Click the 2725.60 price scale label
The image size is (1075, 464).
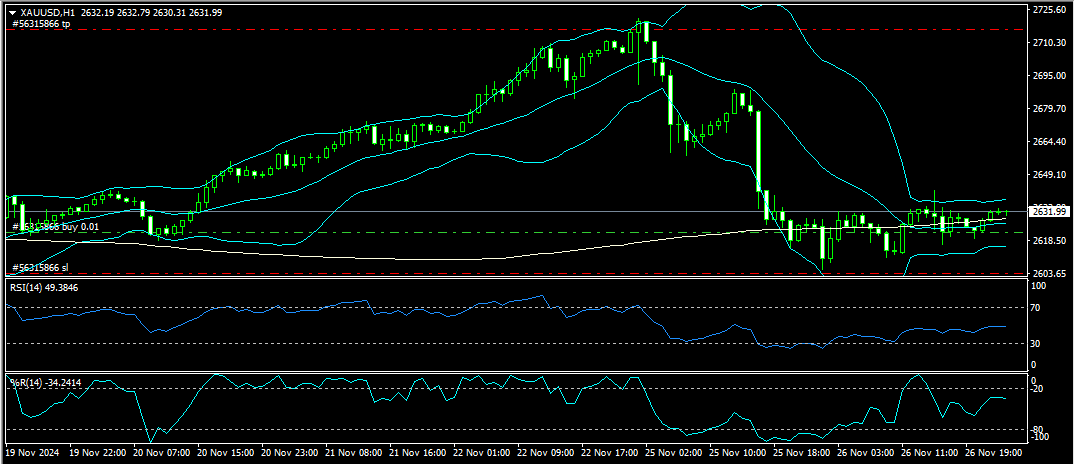[x=1048, y=10]
